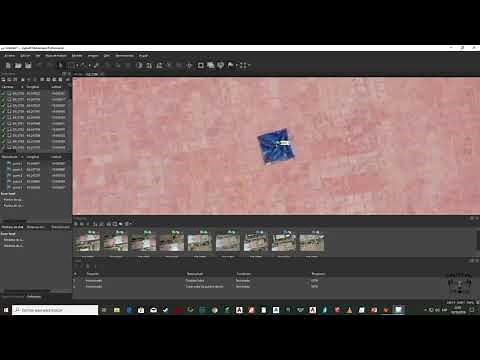Open the VLC cone icon in taskbar
This screenshot has width=480, height=360.
349,310
